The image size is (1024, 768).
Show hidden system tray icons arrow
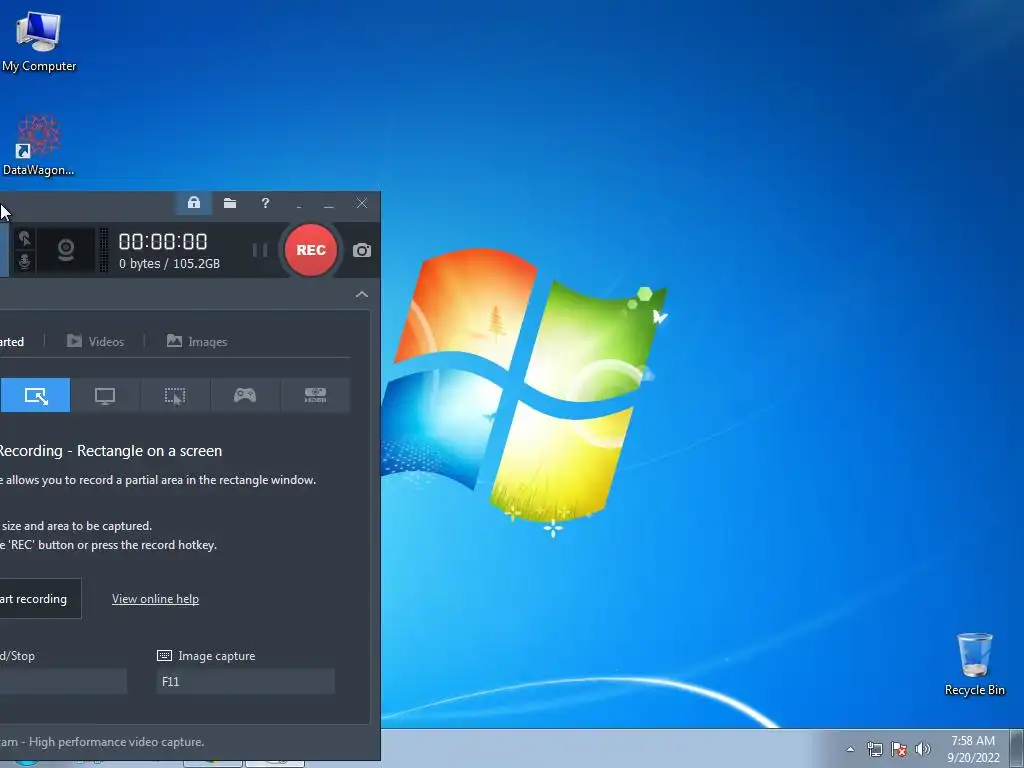point(850,749)
